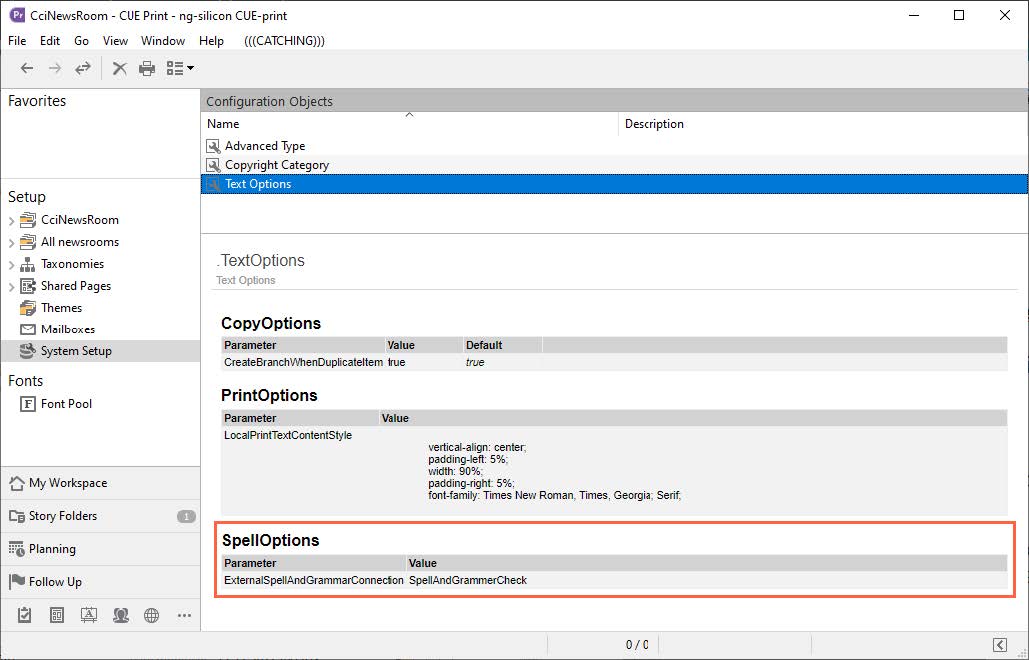
Task: Open the Window menu
Action: (162, 41)
